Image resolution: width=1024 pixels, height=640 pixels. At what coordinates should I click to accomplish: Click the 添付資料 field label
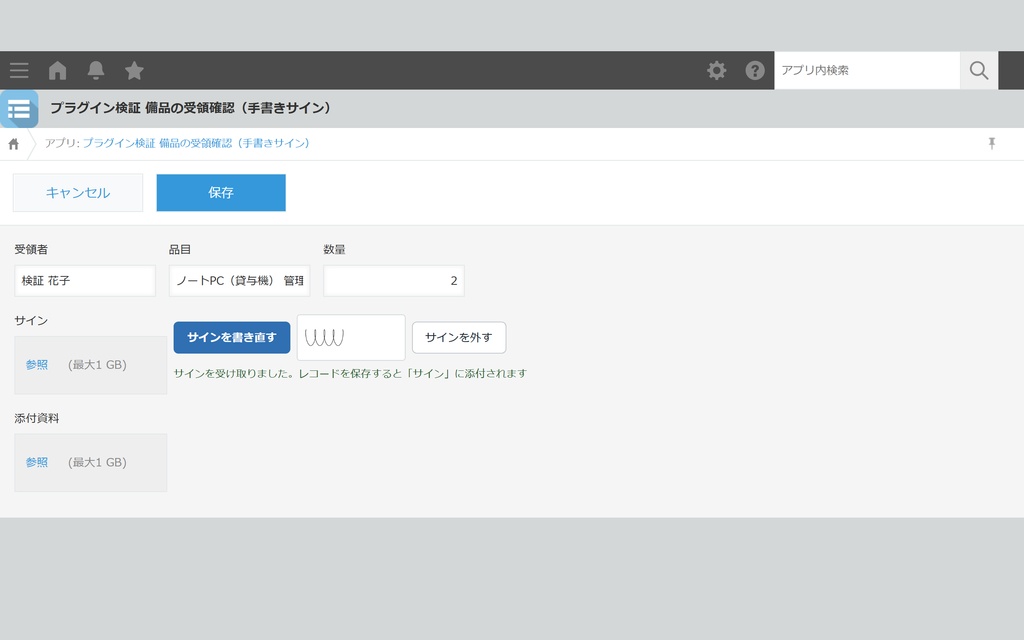click(37, 419)
